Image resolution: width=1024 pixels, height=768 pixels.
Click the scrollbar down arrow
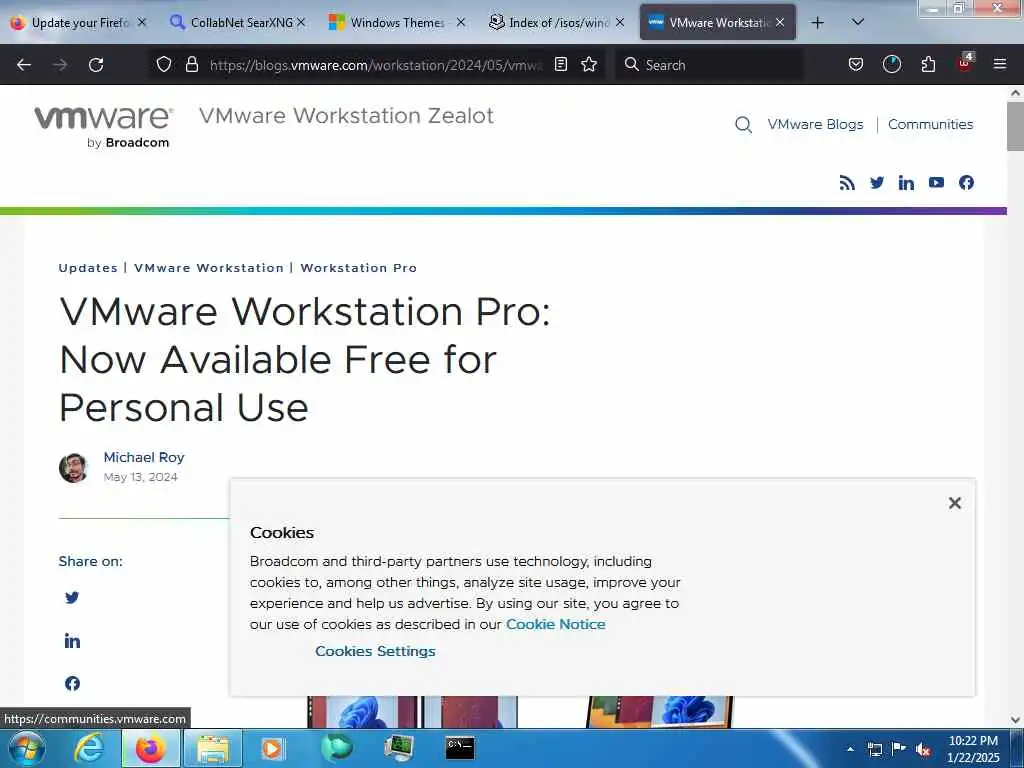[x=1015, y=720]
